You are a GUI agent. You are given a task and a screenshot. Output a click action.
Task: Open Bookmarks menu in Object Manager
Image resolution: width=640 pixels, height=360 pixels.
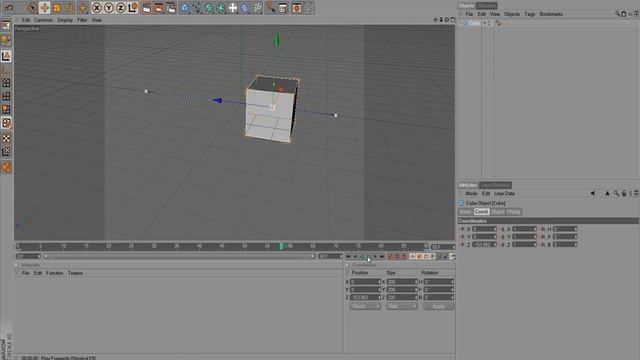pos(551,14)
